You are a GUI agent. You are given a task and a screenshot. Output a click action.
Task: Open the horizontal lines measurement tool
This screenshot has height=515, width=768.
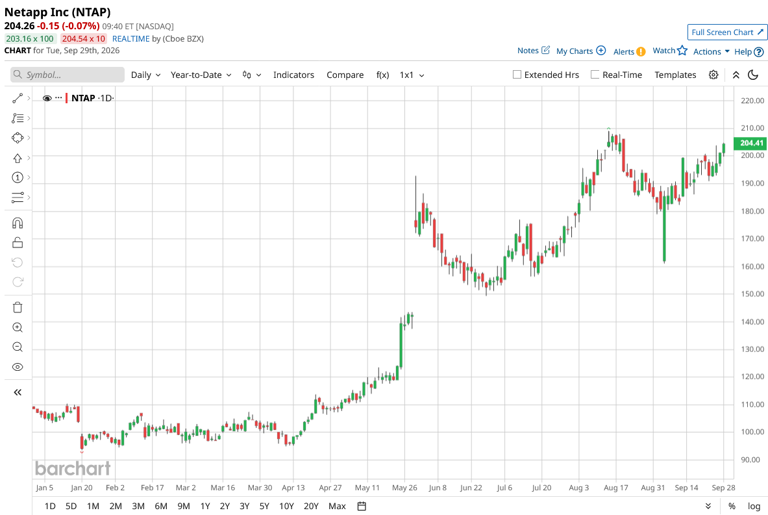click(x=17, y=197)
